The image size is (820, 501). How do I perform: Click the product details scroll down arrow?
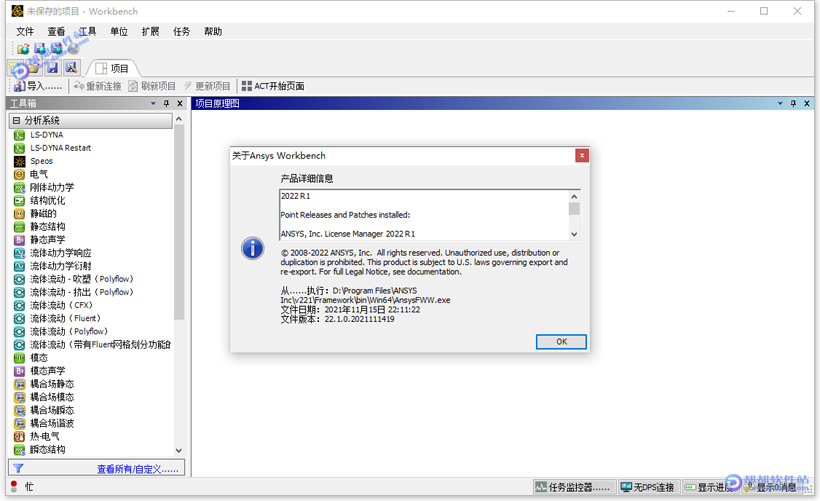pyautogui.click(x=574, y=234)
